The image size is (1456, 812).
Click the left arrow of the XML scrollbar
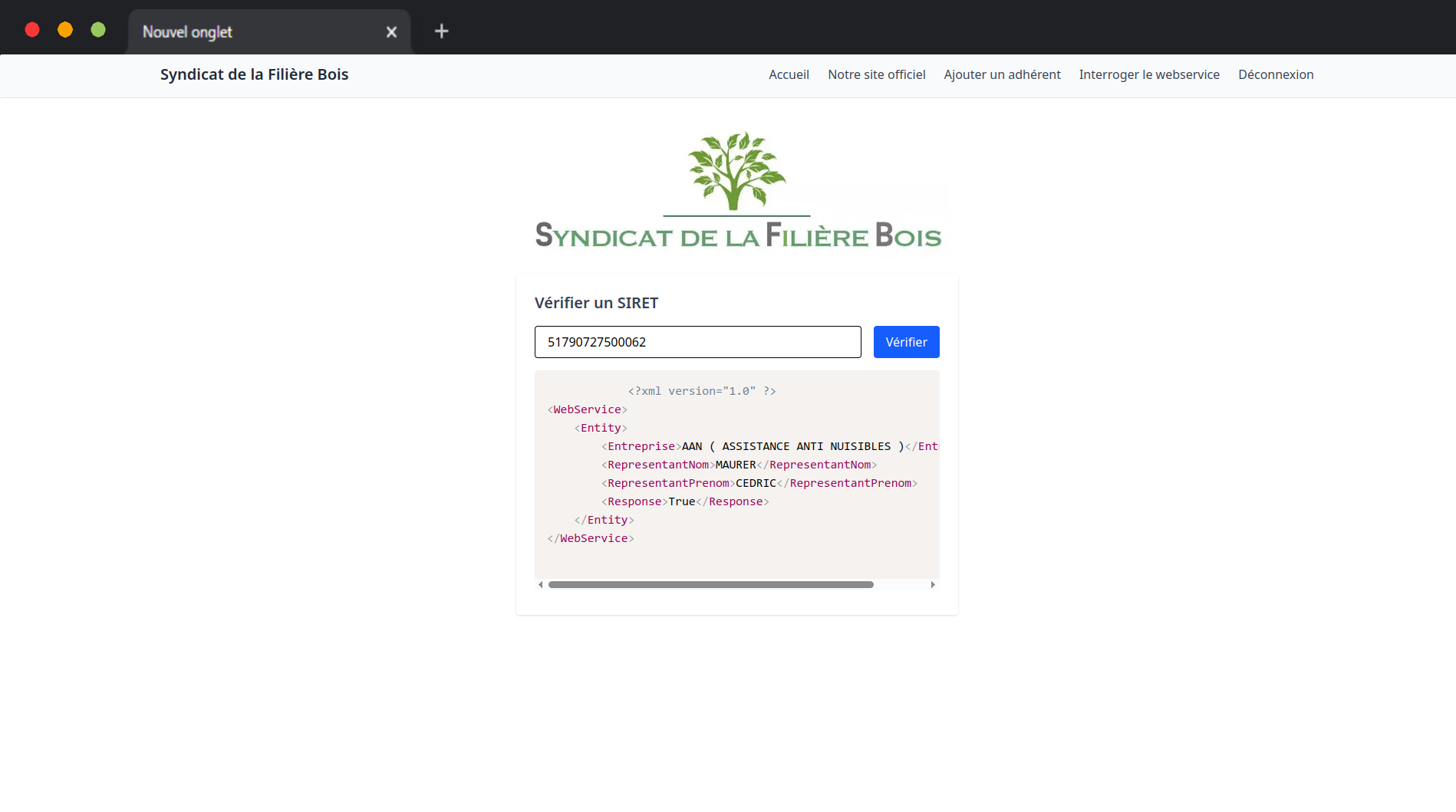[x=541, y=585]
